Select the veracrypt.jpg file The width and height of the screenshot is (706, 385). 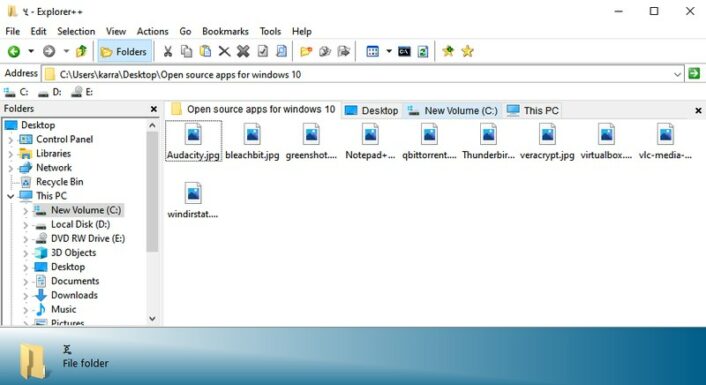coord(547,141)
